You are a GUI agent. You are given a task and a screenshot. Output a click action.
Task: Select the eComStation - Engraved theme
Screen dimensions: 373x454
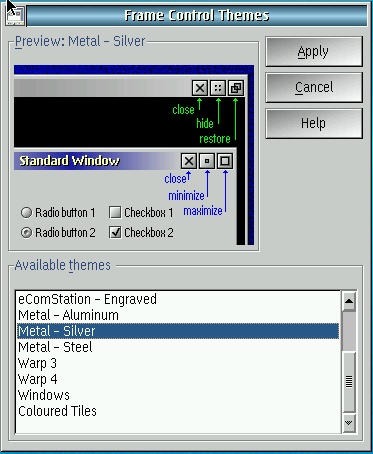(178, 299)
